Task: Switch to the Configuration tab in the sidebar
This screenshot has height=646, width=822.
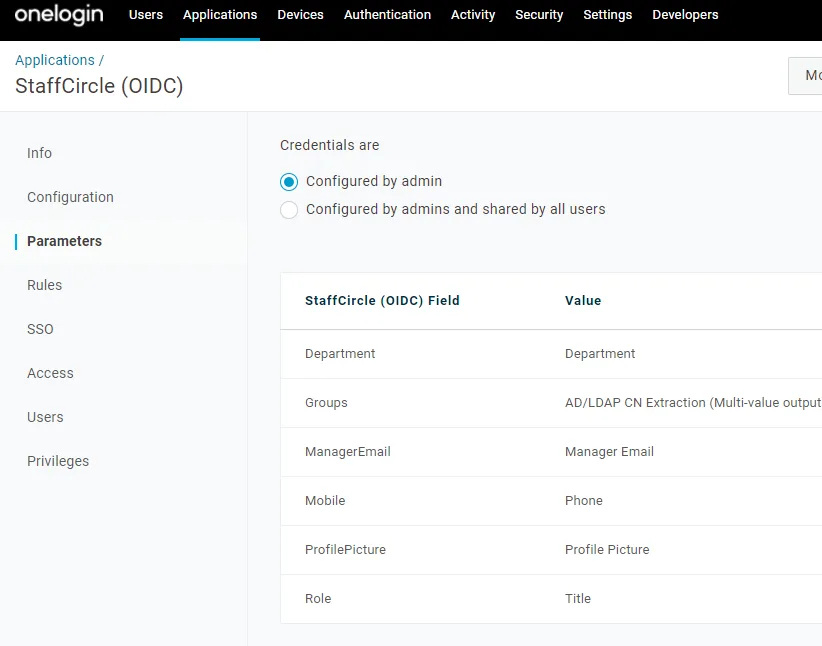Action: coord(70,197)
